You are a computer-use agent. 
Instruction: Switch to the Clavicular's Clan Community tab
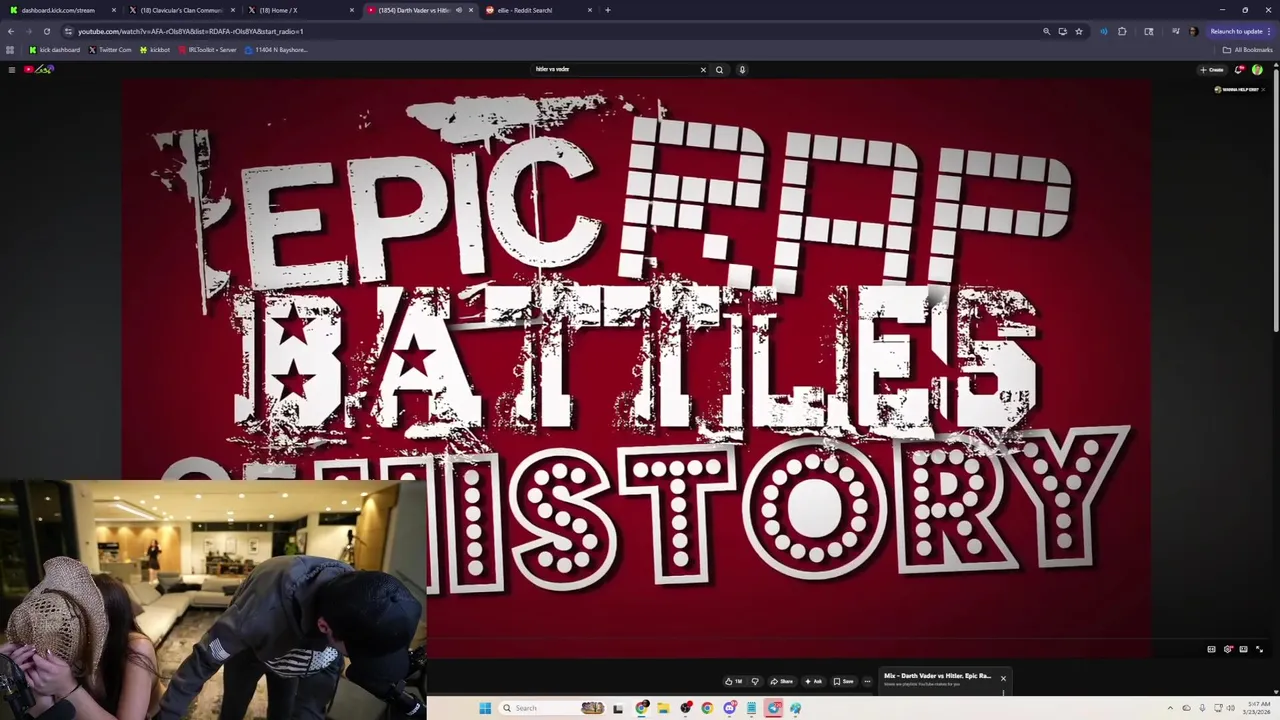click(181, 10)
